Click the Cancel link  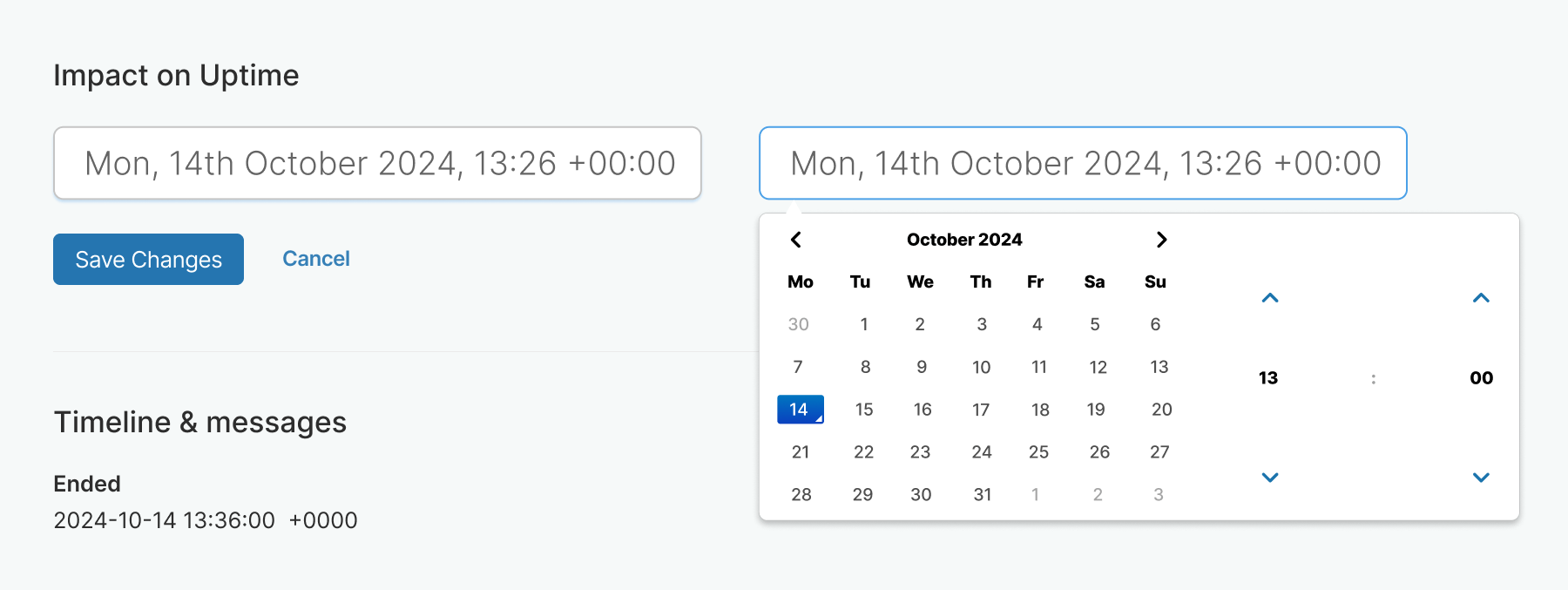pos(315,258)
